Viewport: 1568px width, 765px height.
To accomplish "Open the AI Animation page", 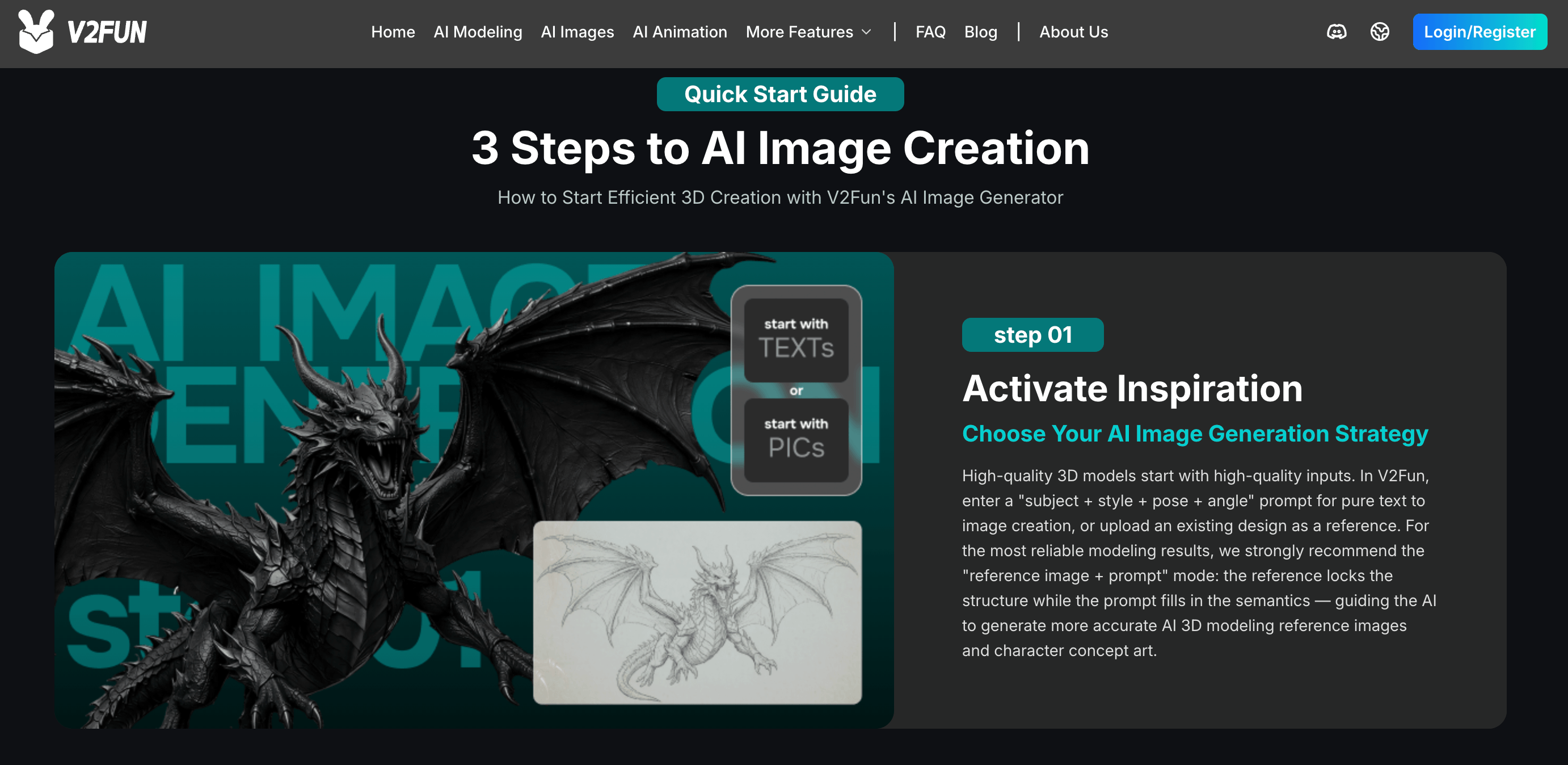I will click(x=679, y=32).
